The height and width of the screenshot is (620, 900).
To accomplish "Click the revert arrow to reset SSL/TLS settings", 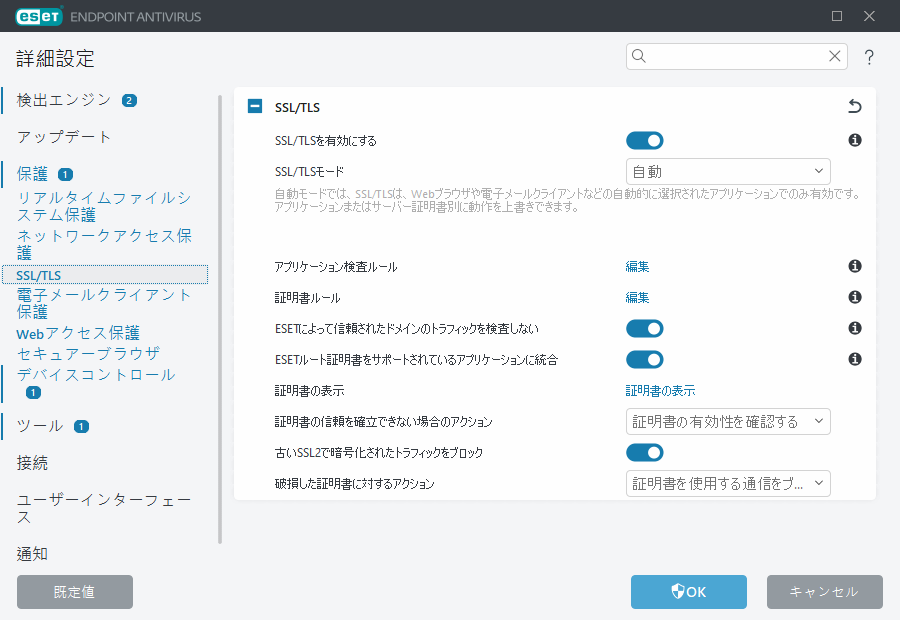I will pos(854,106).
